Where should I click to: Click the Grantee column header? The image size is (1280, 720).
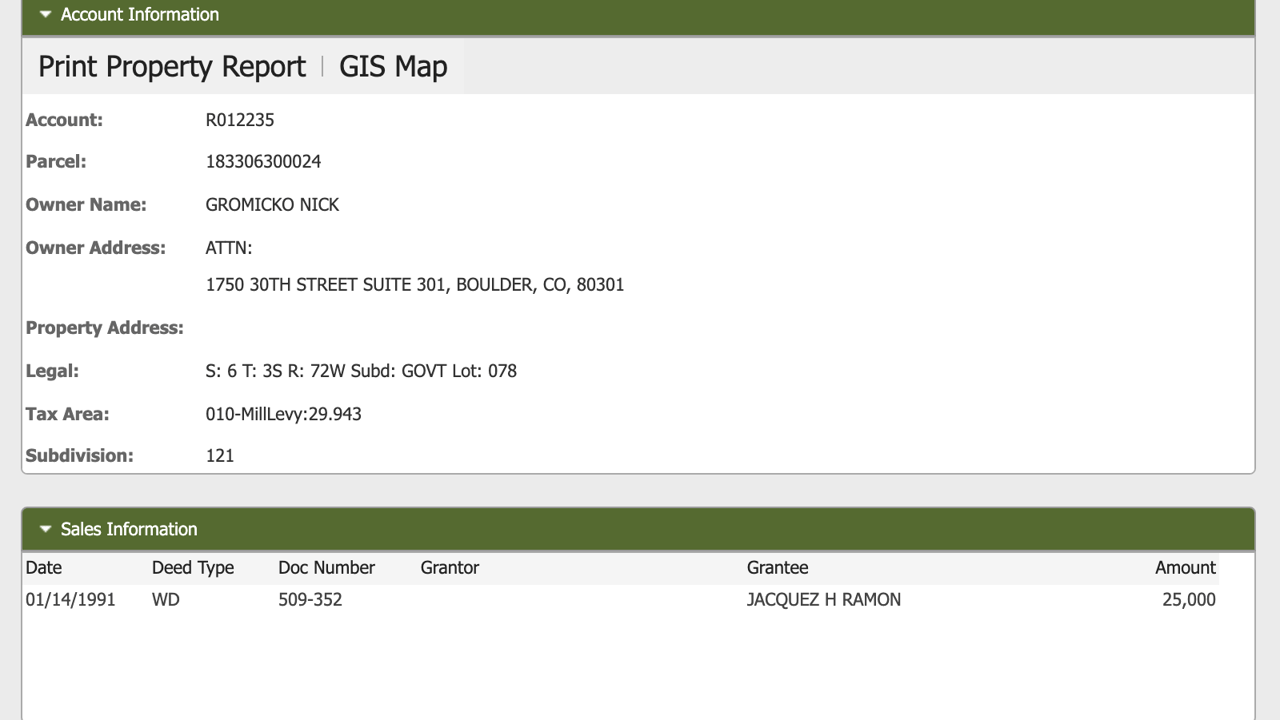tap(777, 567)
